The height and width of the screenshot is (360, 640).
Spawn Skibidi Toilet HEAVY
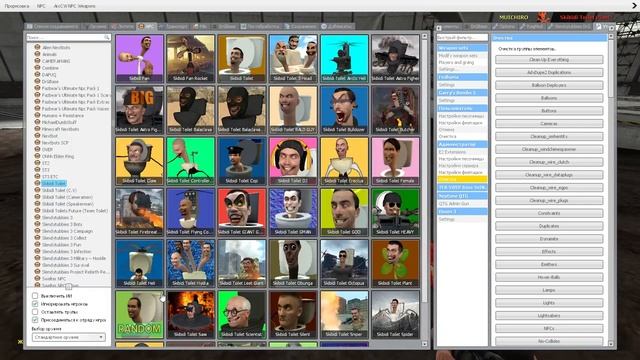396,212
